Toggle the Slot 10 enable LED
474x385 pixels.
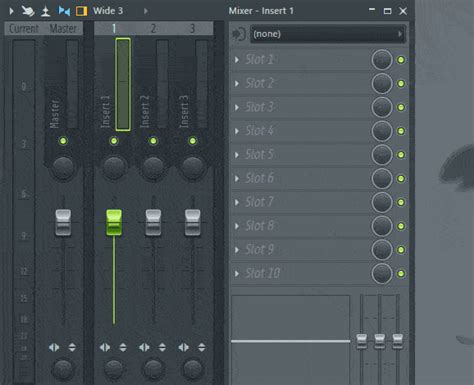point(401,274)
